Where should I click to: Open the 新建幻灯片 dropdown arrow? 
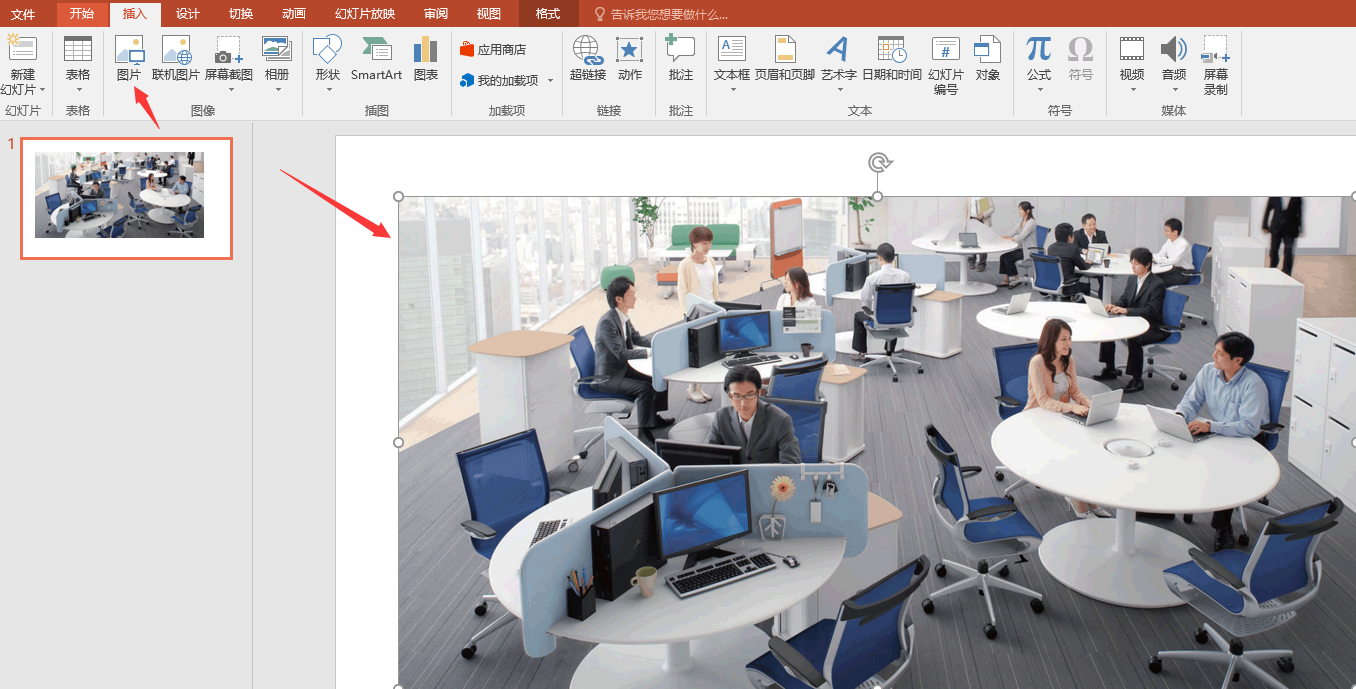pyautogui.click(x=42, y=90)
